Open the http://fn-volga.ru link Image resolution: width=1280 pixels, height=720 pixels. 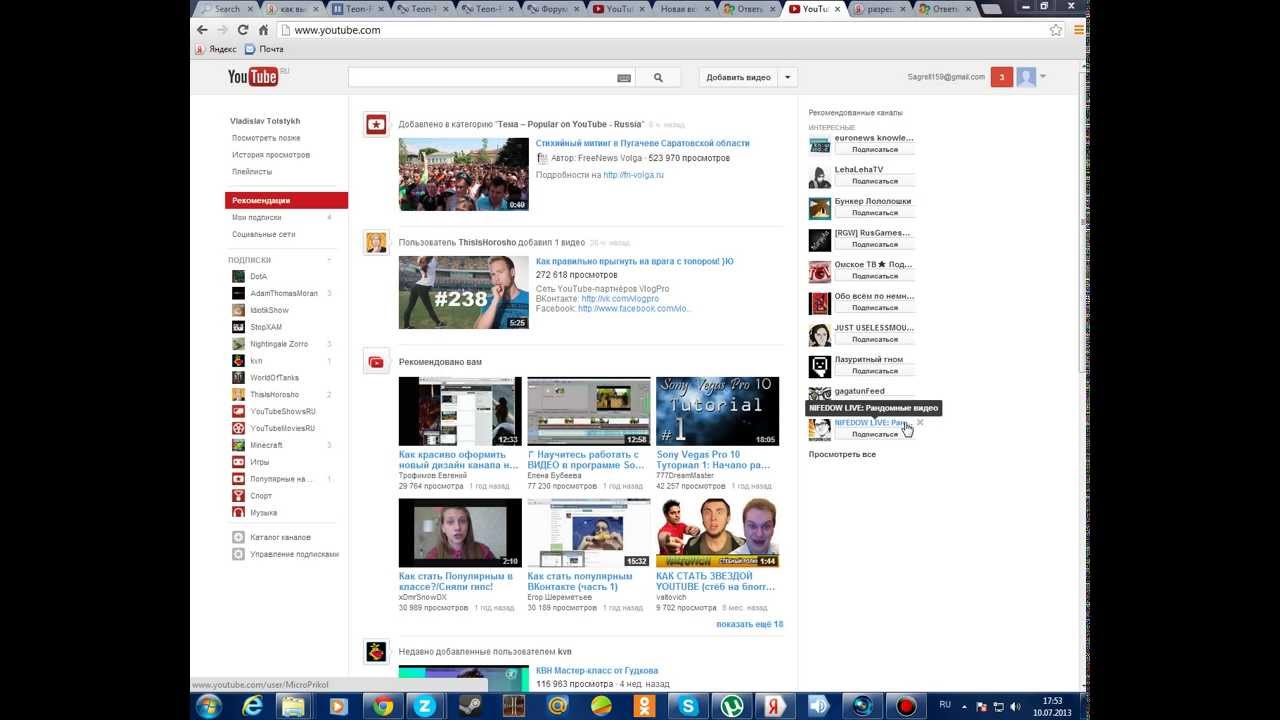click(x=633, y=175)
